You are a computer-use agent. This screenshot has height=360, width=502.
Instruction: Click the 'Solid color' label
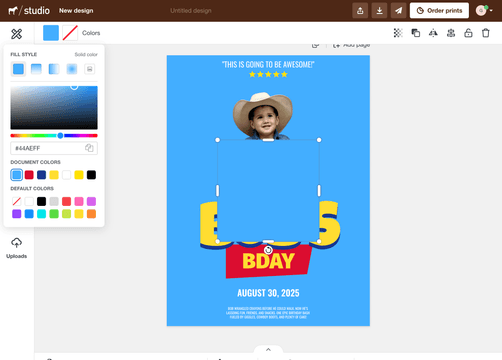(86, 54)
